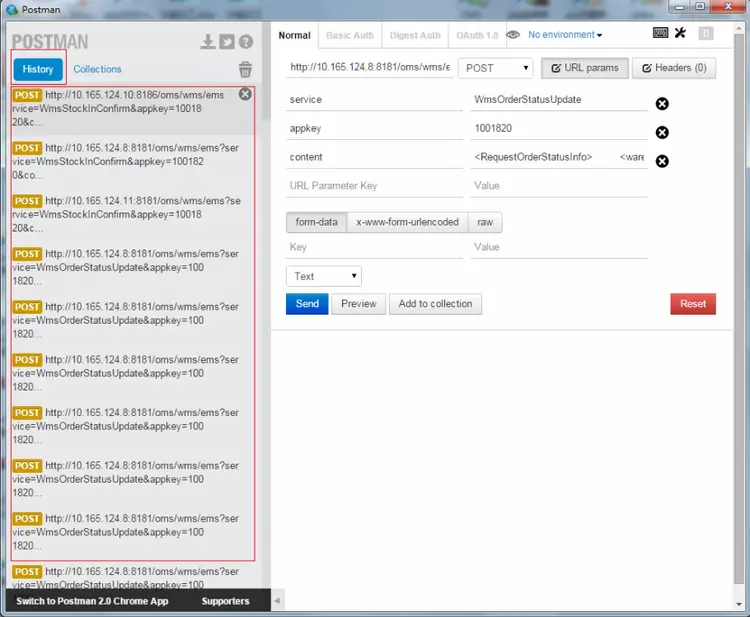Click Add to collection button
This screenshot has width=750, height=617.
click(435, 304)
